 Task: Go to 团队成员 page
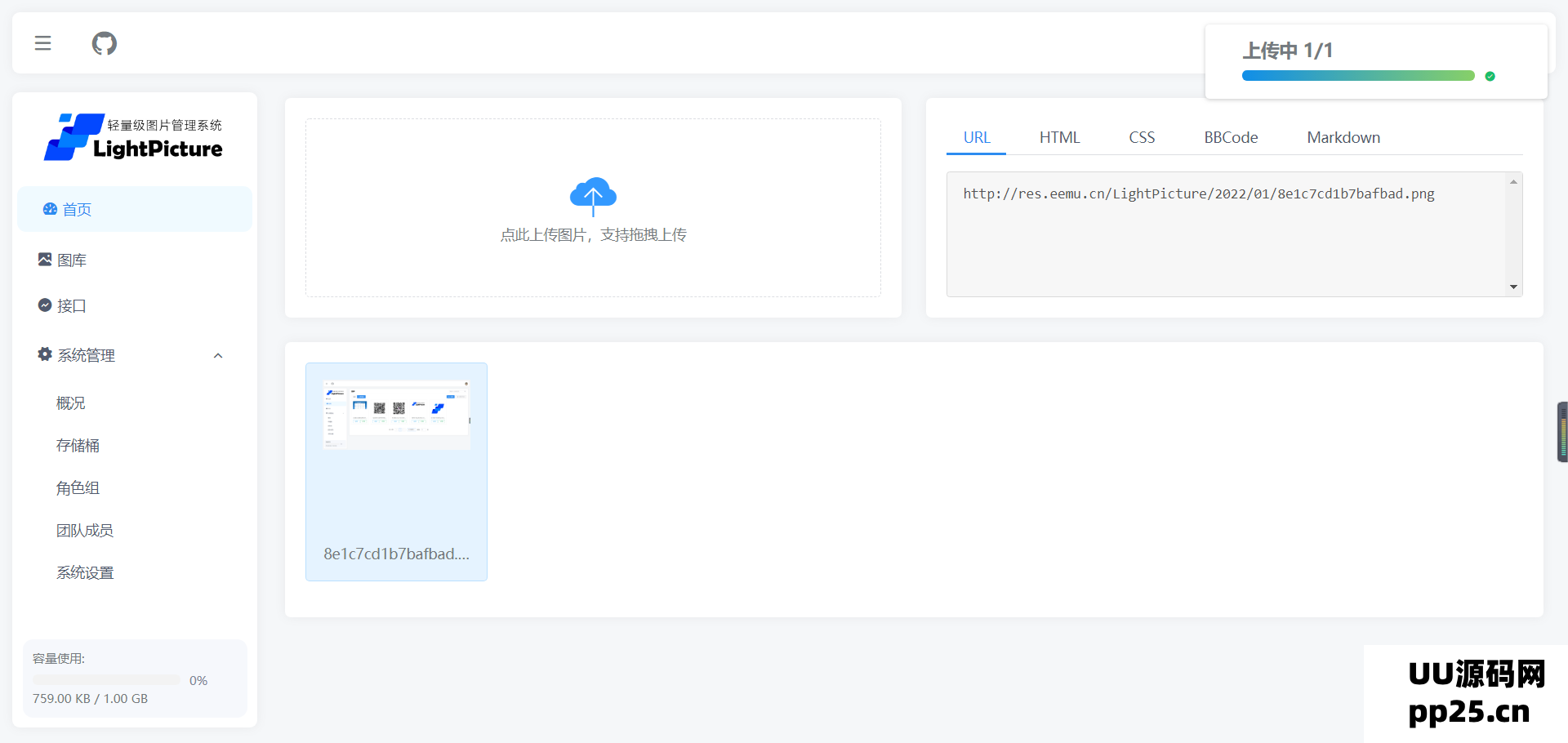point(84,530)
